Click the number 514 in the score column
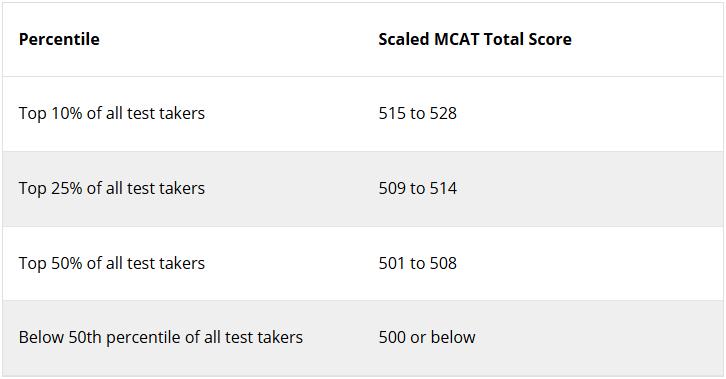 click(443, 188)
